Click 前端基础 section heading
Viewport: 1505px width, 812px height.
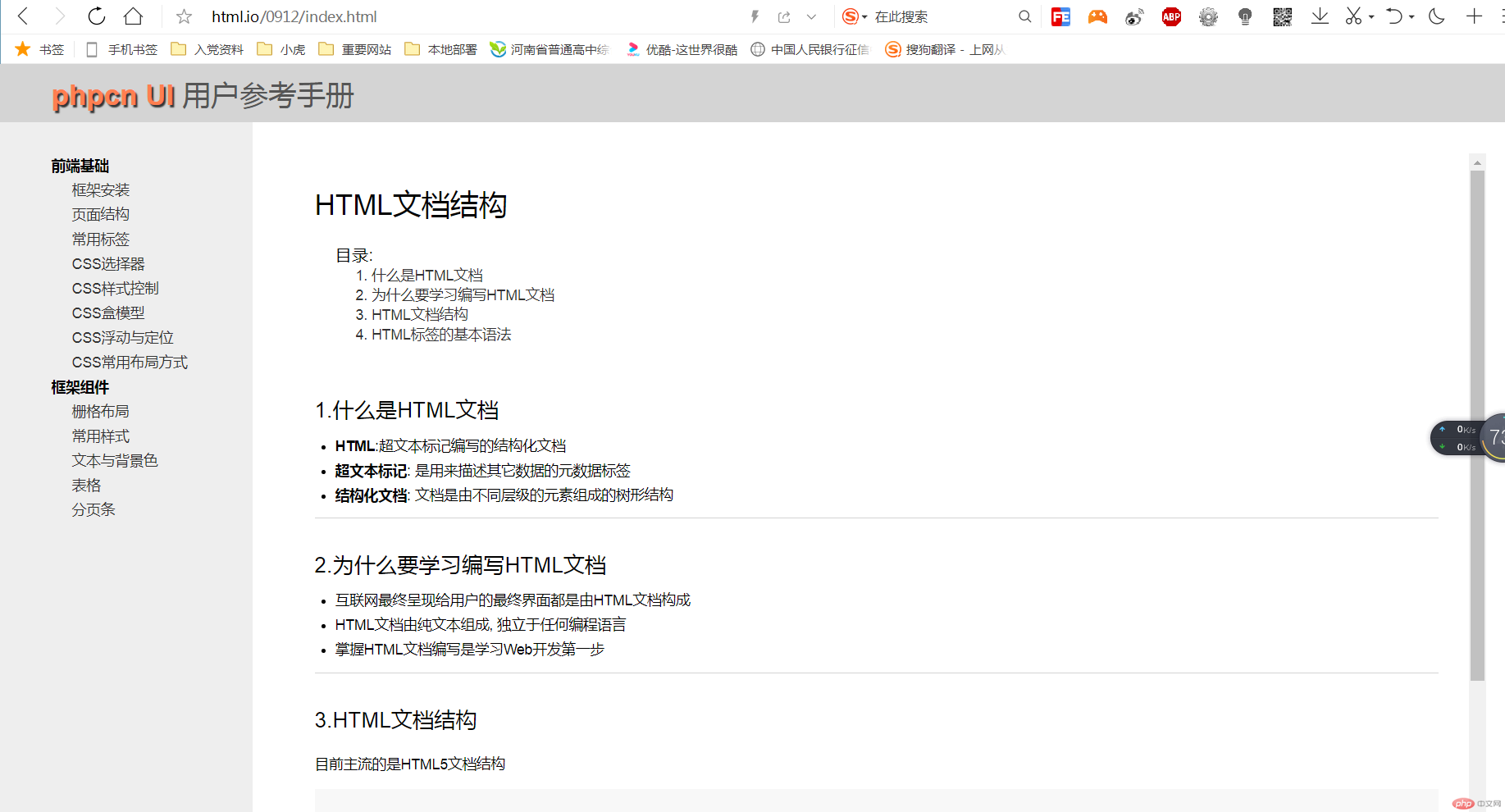point(80,166)
